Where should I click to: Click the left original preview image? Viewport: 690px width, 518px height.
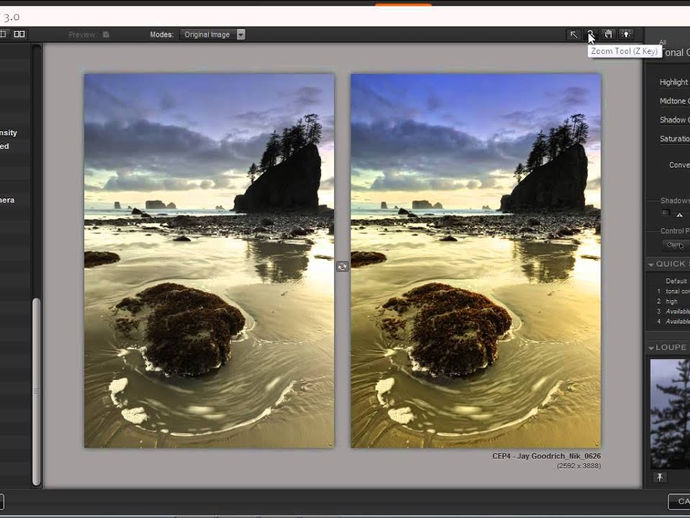click(209, 261)
